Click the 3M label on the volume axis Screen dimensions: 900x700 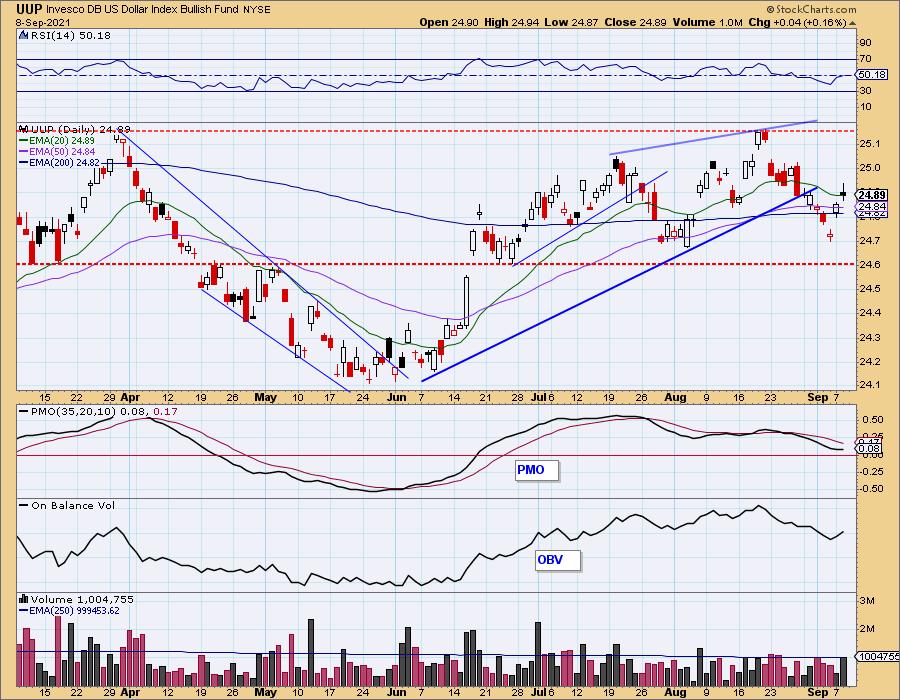tap(867, 601)
